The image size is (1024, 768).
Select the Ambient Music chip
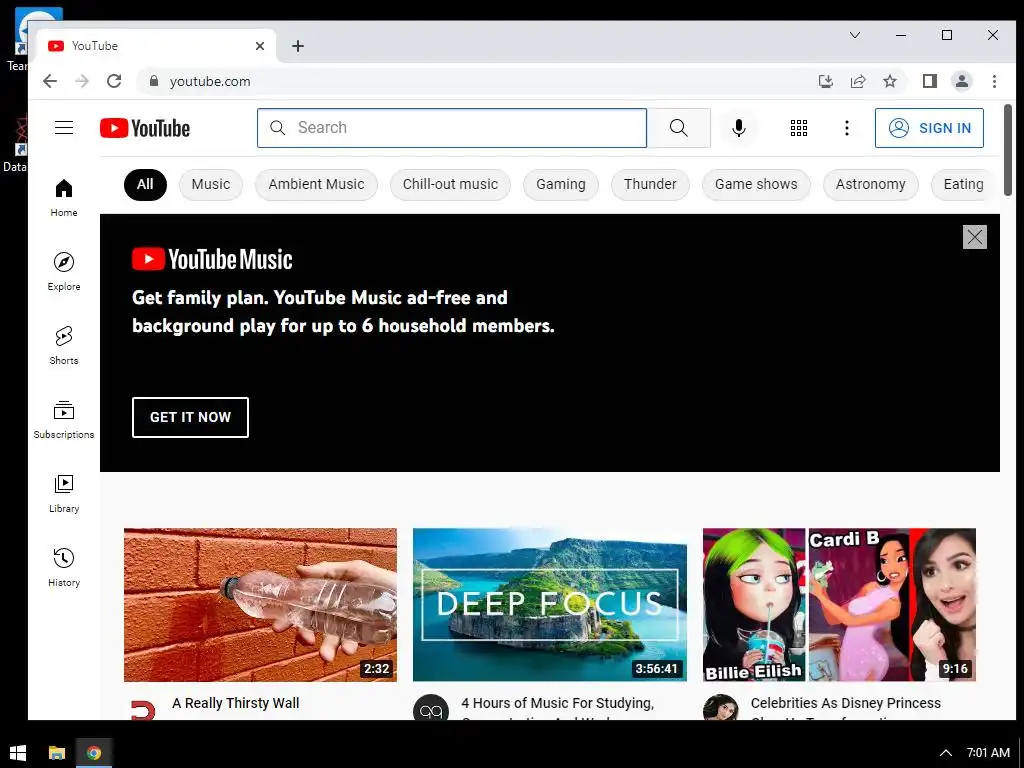coord(316,184)
